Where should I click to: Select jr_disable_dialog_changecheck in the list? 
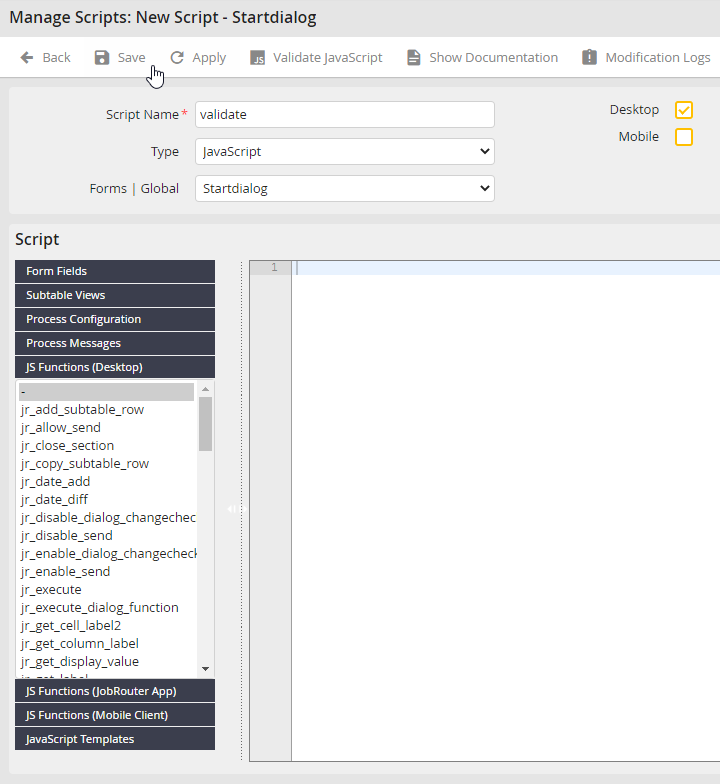click(106, 518)
